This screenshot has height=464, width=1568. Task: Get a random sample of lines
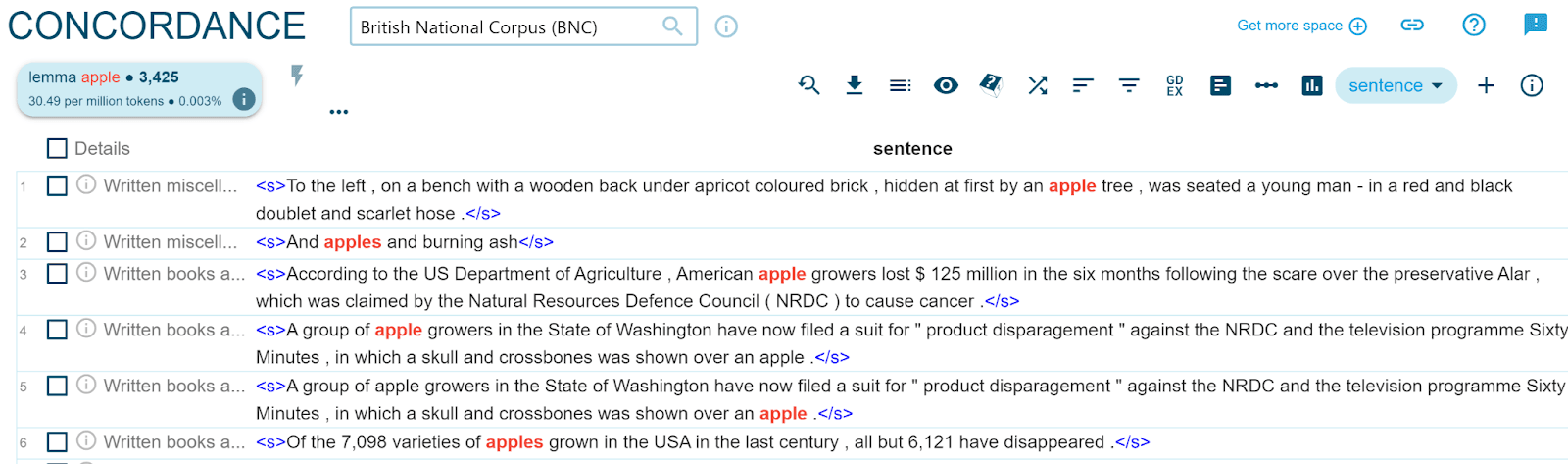tap(991, 85)
